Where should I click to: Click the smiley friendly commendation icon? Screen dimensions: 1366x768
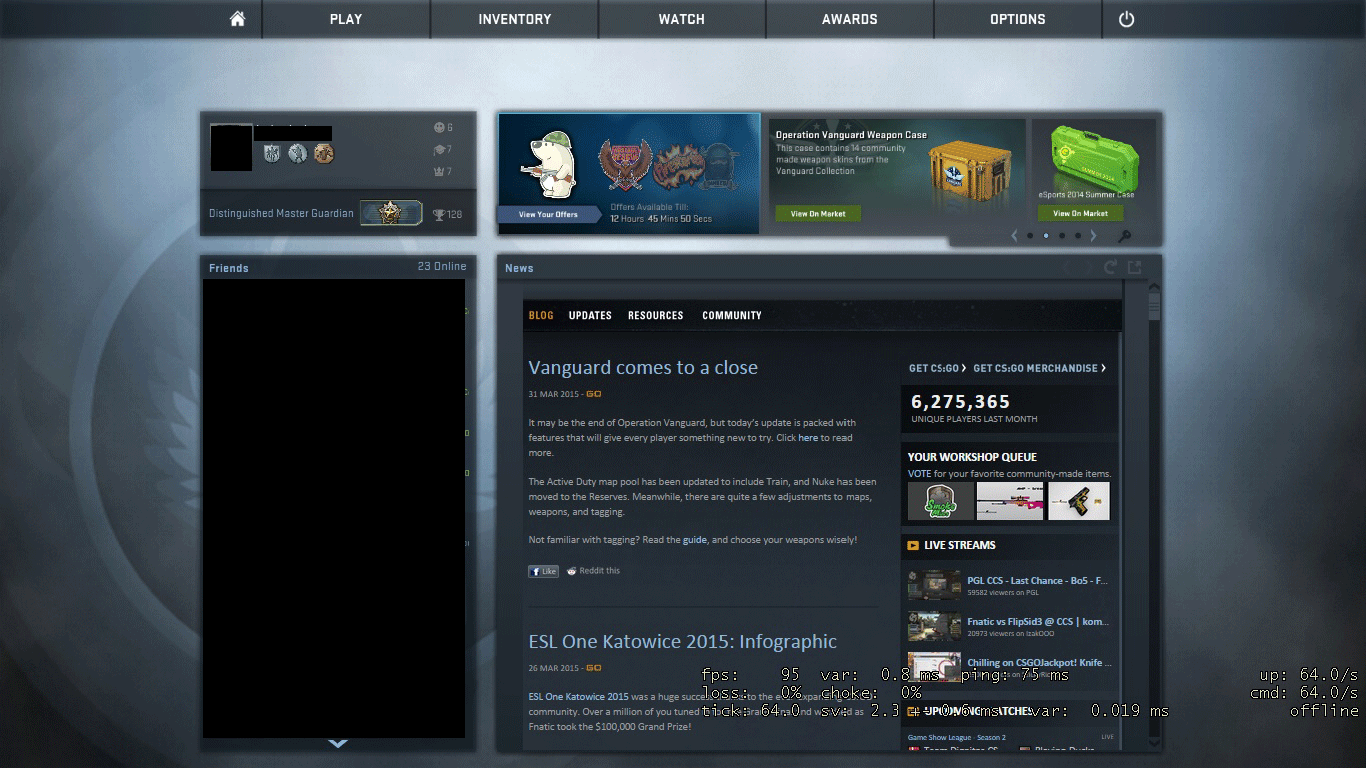click(438, 127)
